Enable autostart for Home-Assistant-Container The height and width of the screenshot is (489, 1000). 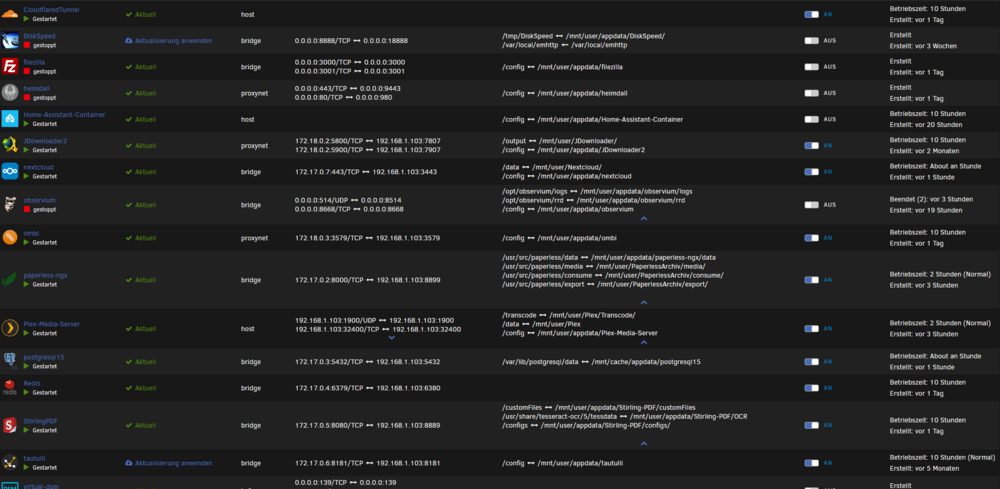811,119
